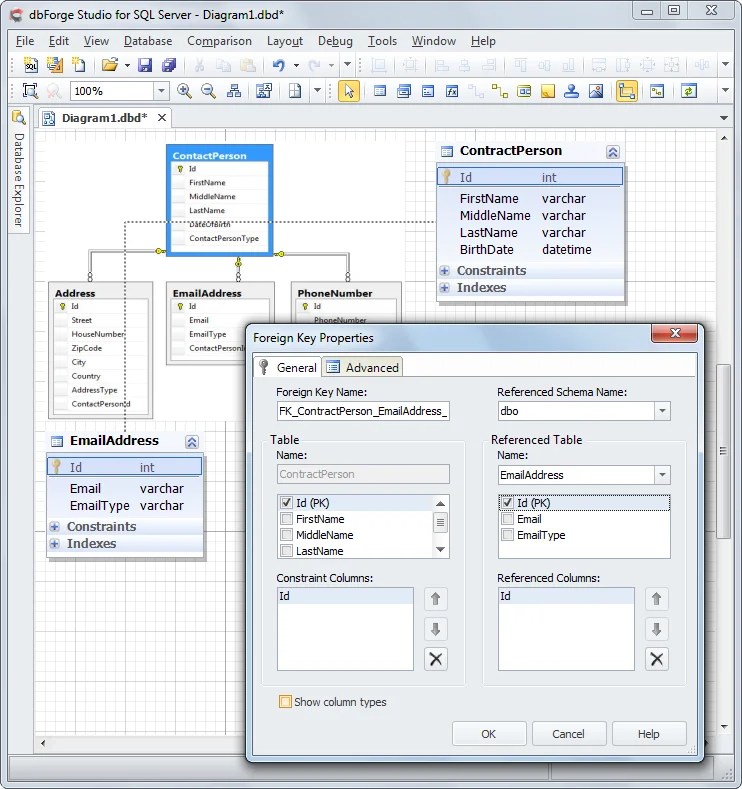Open Referenced Schema Name dropdown

(662, 411)
